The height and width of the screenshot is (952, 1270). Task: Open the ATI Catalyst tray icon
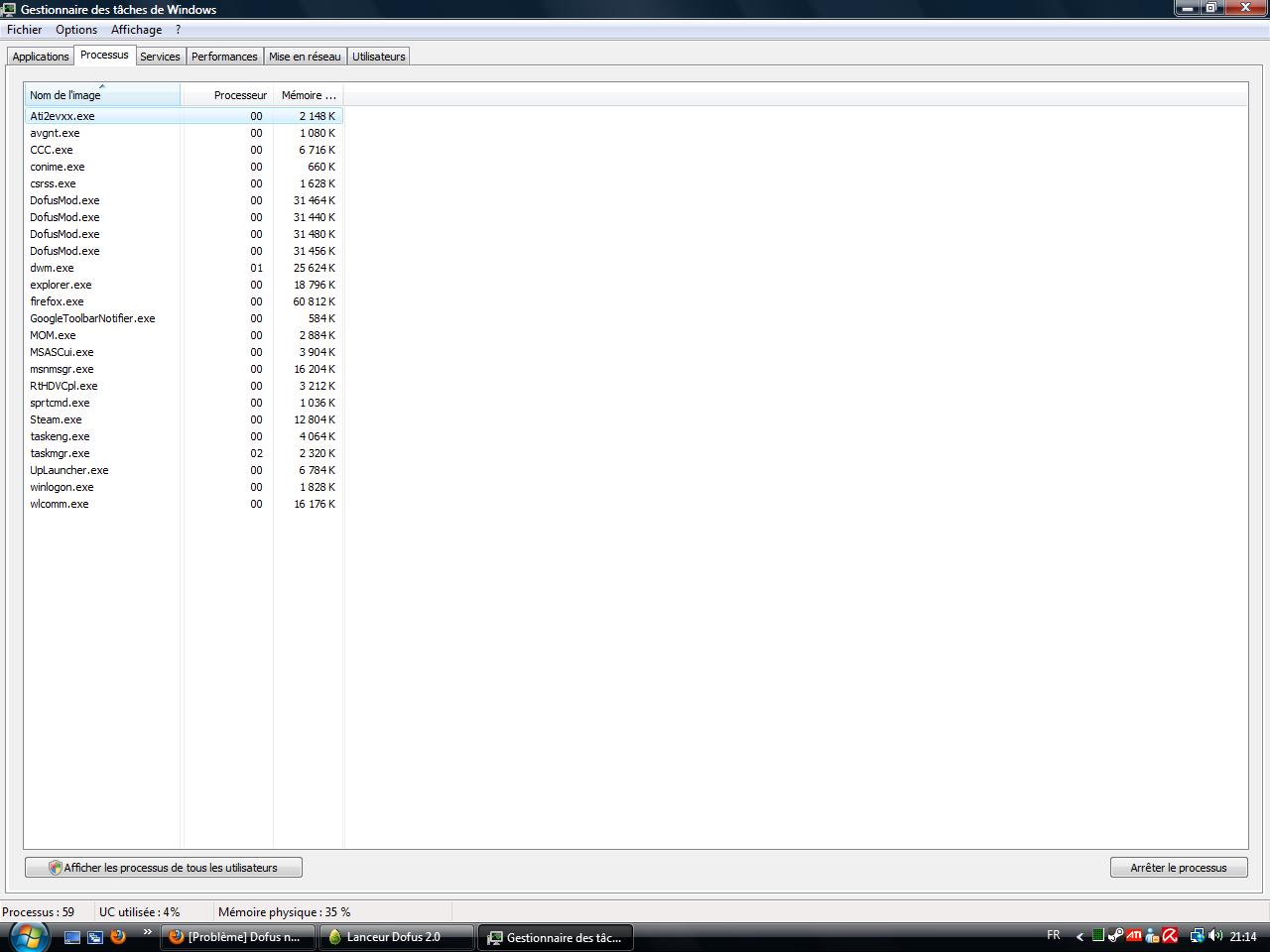(x=1134, y=935)
